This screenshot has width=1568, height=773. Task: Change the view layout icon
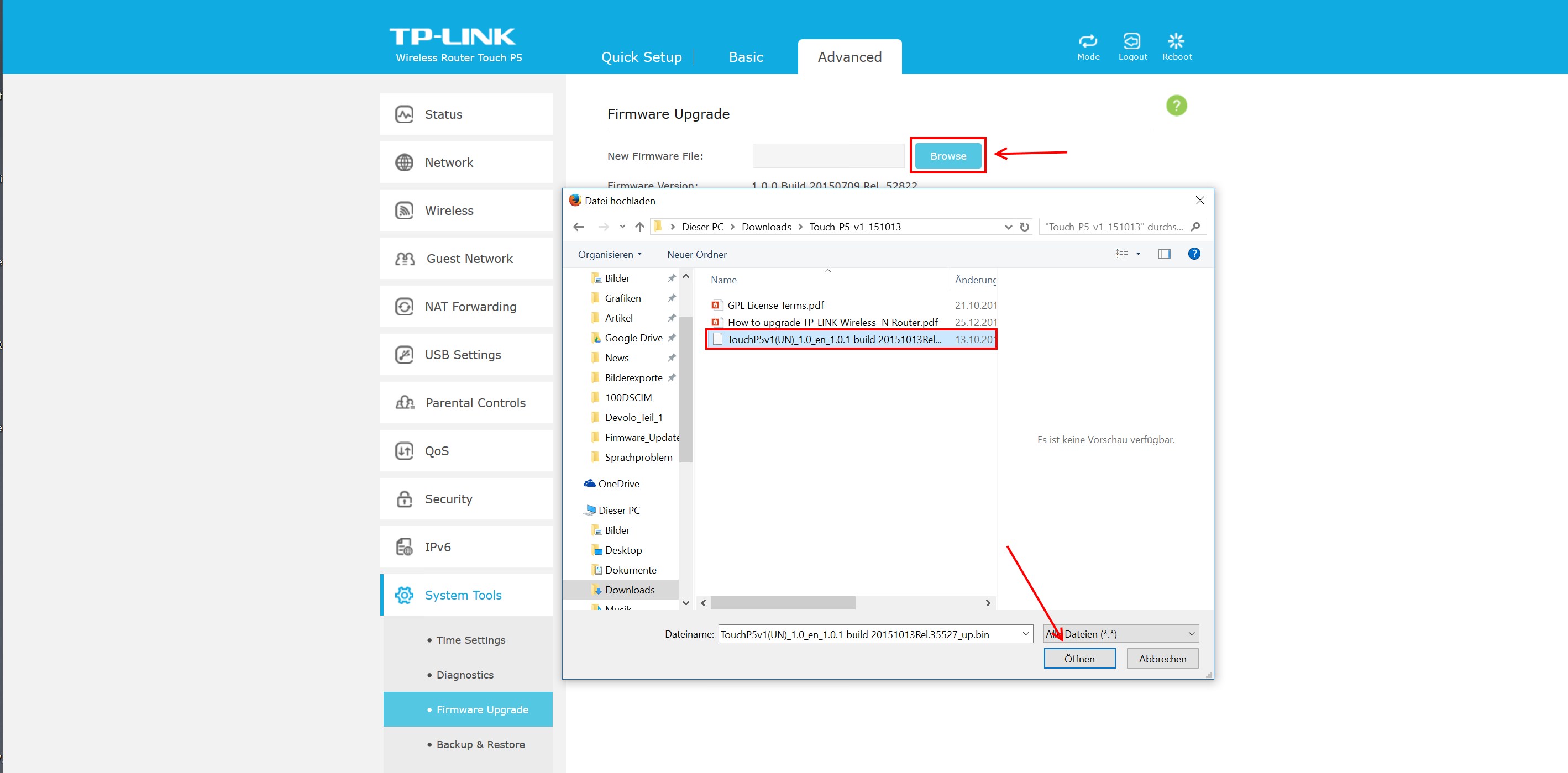(x=1121, y=254)
